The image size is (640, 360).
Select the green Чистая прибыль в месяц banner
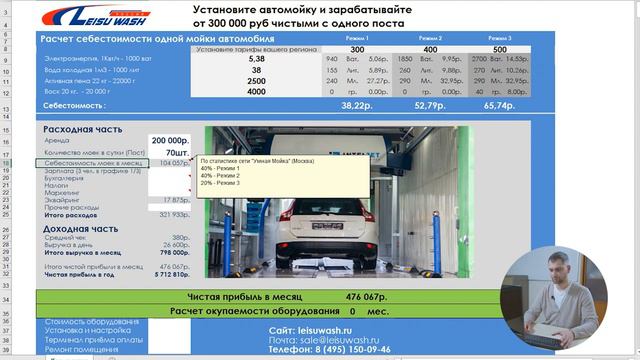point(269,297)
